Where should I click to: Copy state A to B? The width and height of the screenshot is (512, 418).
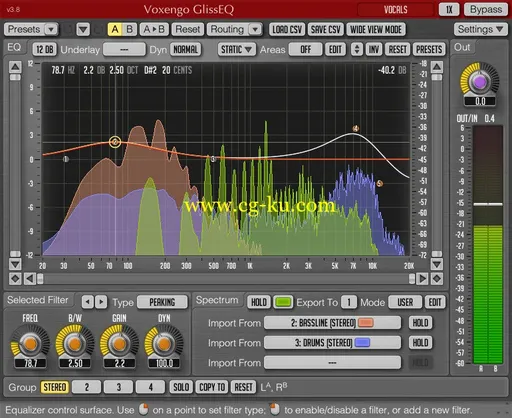pos(154,29)
